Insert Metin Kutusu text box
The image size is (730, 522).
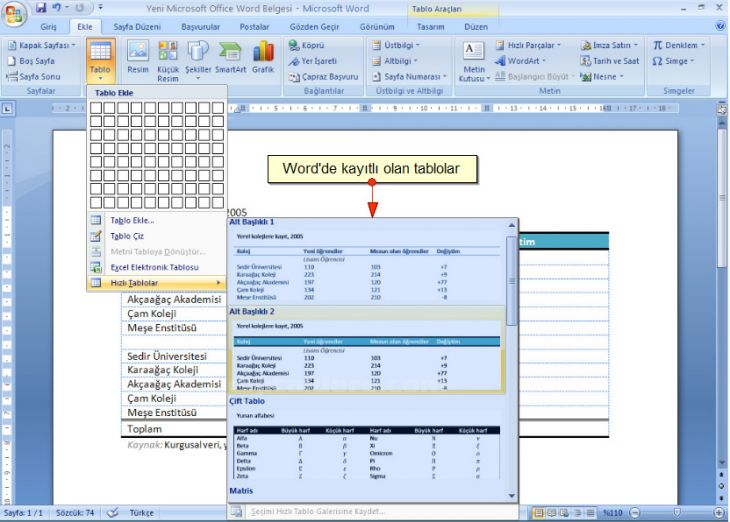[474, 61]
